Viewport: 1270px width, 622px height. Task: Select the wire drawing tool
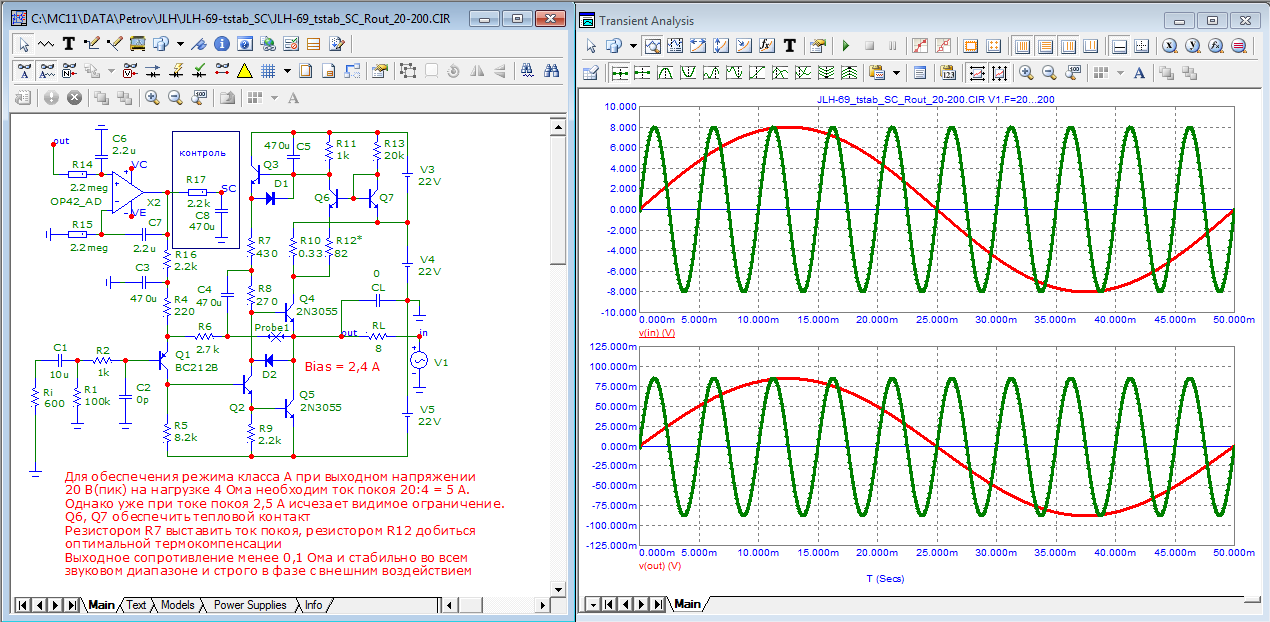[x=92, y=44]
